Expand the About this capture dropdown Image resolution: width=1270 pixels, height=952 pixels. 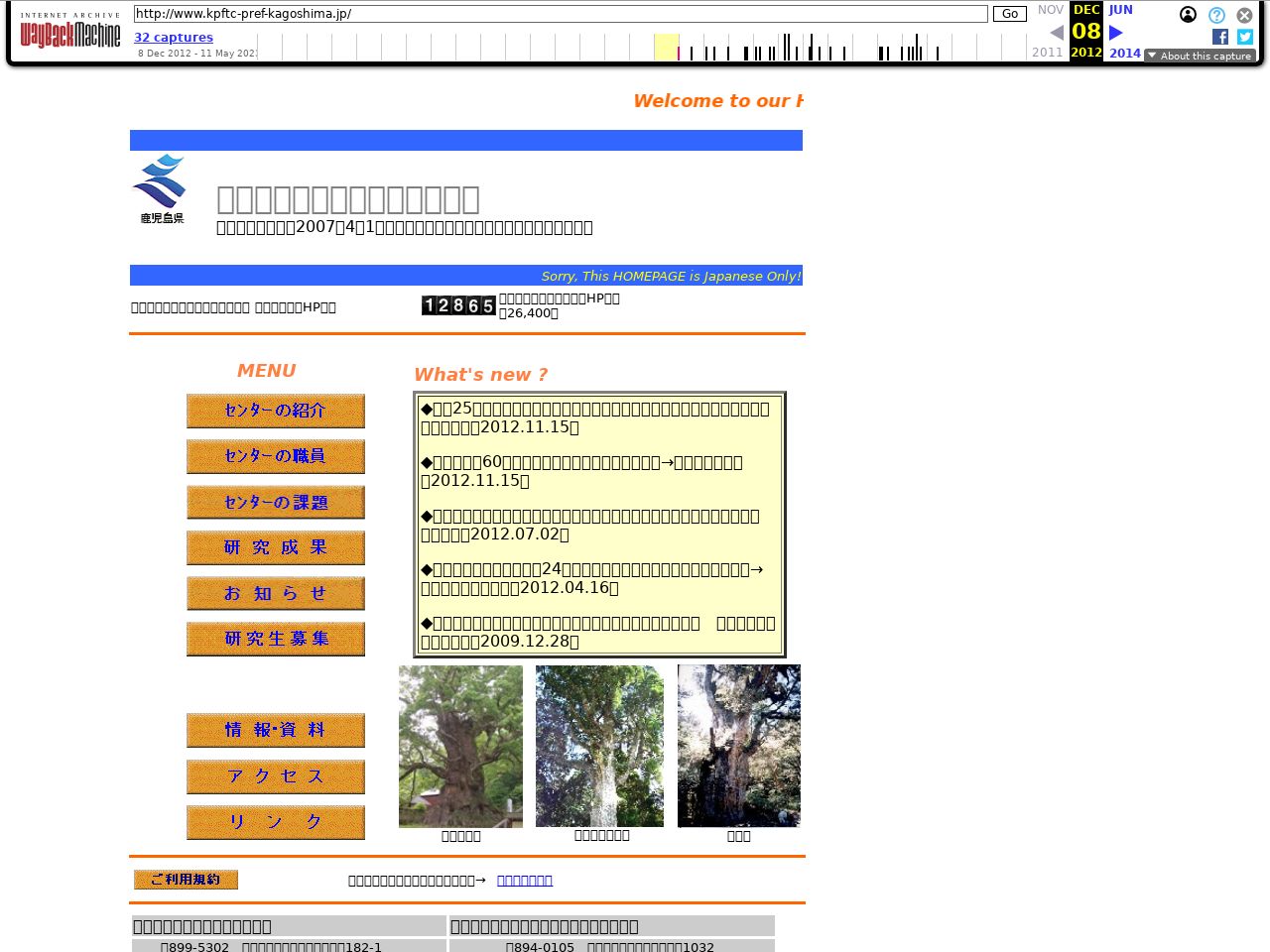click(1199, 56)
